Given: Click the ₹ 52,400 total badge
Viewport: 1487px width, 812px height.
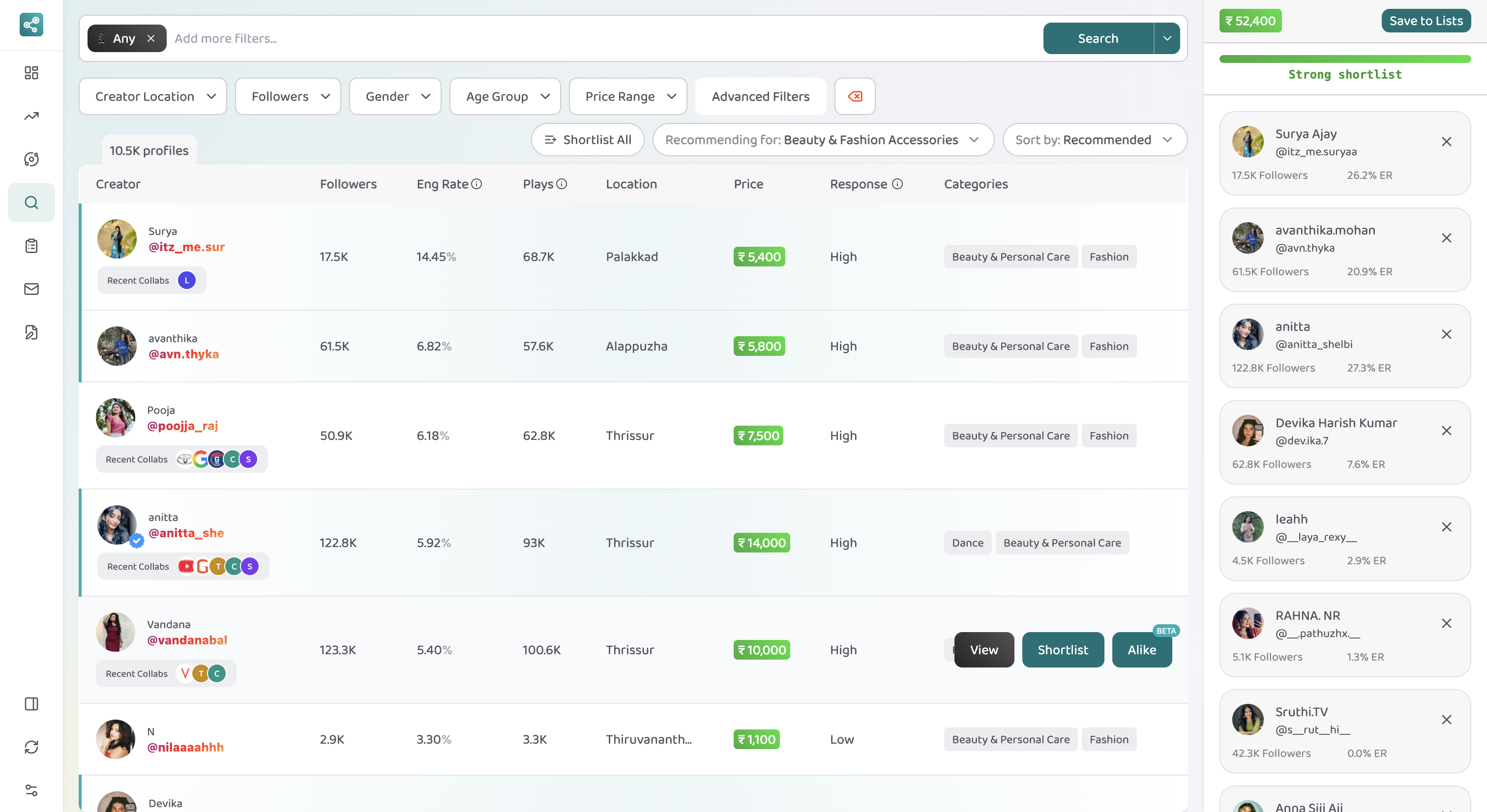Looking at the screenshot, I should coord(1250,21).
